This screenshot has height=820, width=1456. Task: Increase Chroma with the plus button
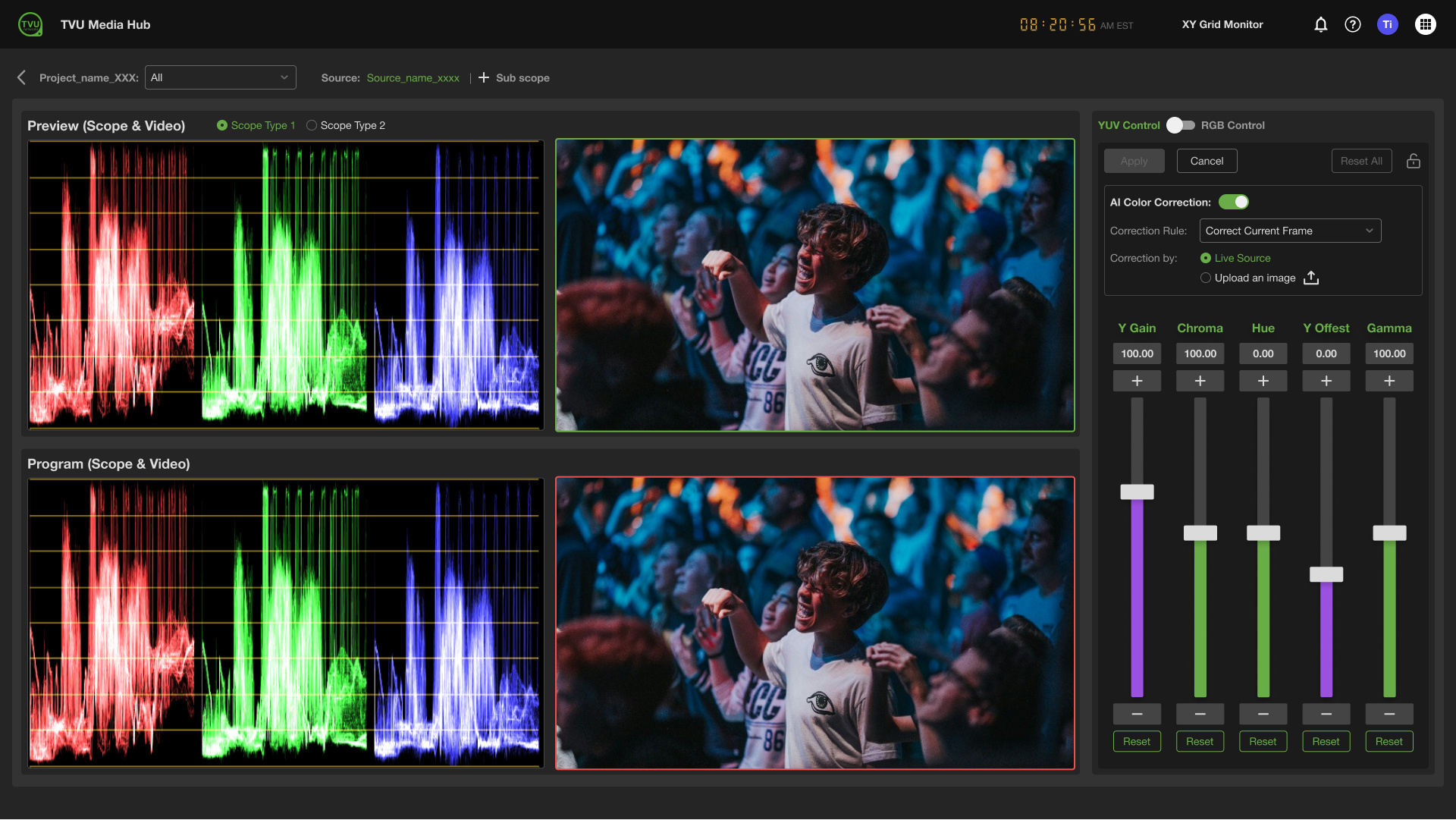click(x=1200, y=381)
